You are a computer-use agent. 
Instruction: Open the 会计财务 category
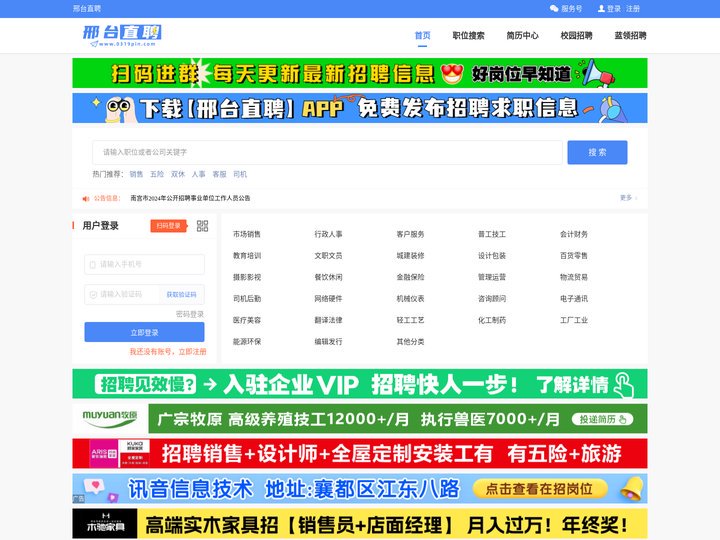574,234
